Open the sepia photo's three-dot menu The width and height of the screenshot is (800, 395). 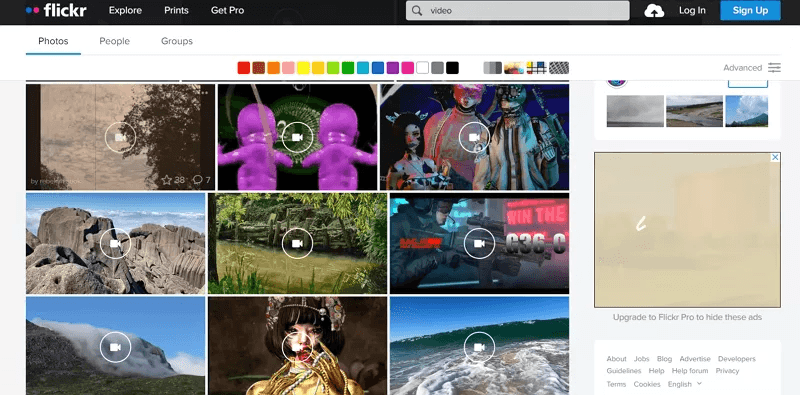pos(205,93)
